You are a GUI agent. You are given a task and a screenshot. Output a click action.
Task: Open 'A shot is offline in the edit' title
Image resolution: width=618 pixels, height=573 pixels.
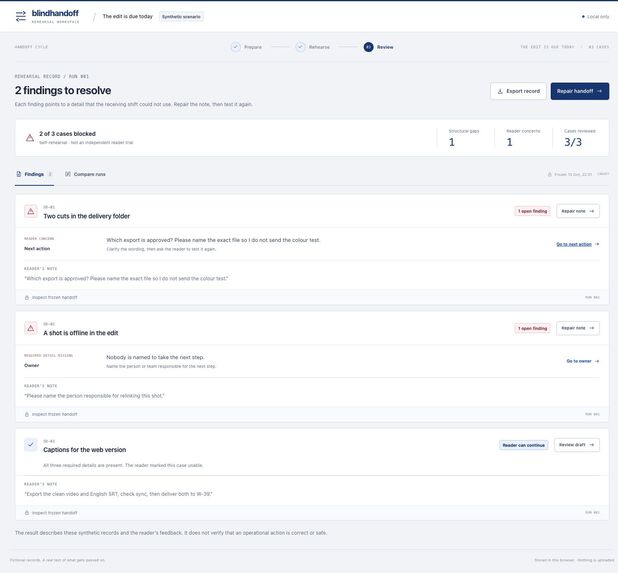(80, 333)
